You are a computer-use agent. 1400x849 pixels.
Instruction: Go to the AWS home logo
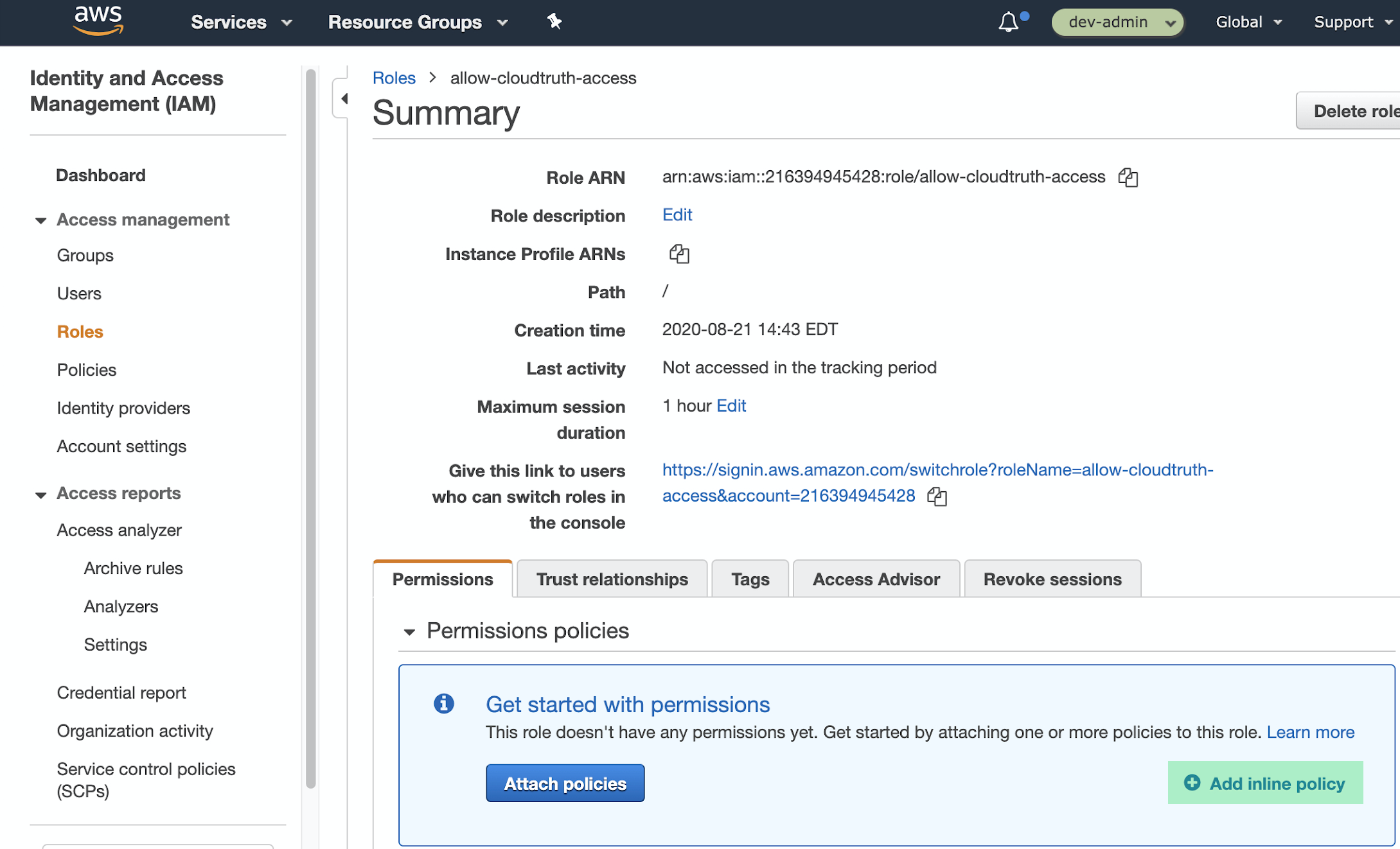click(98, 21)
